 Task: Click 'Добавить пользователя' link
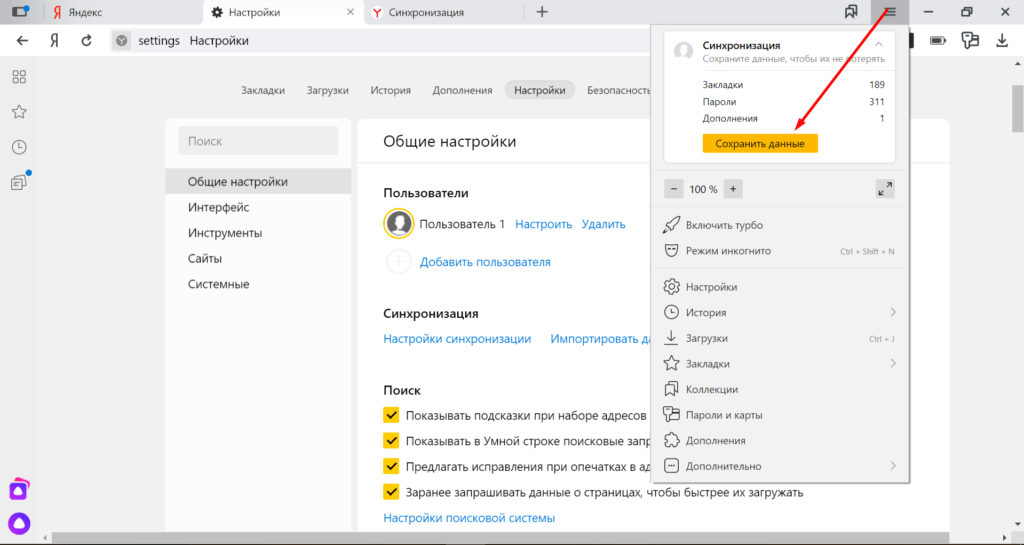(x=485, y=262)
